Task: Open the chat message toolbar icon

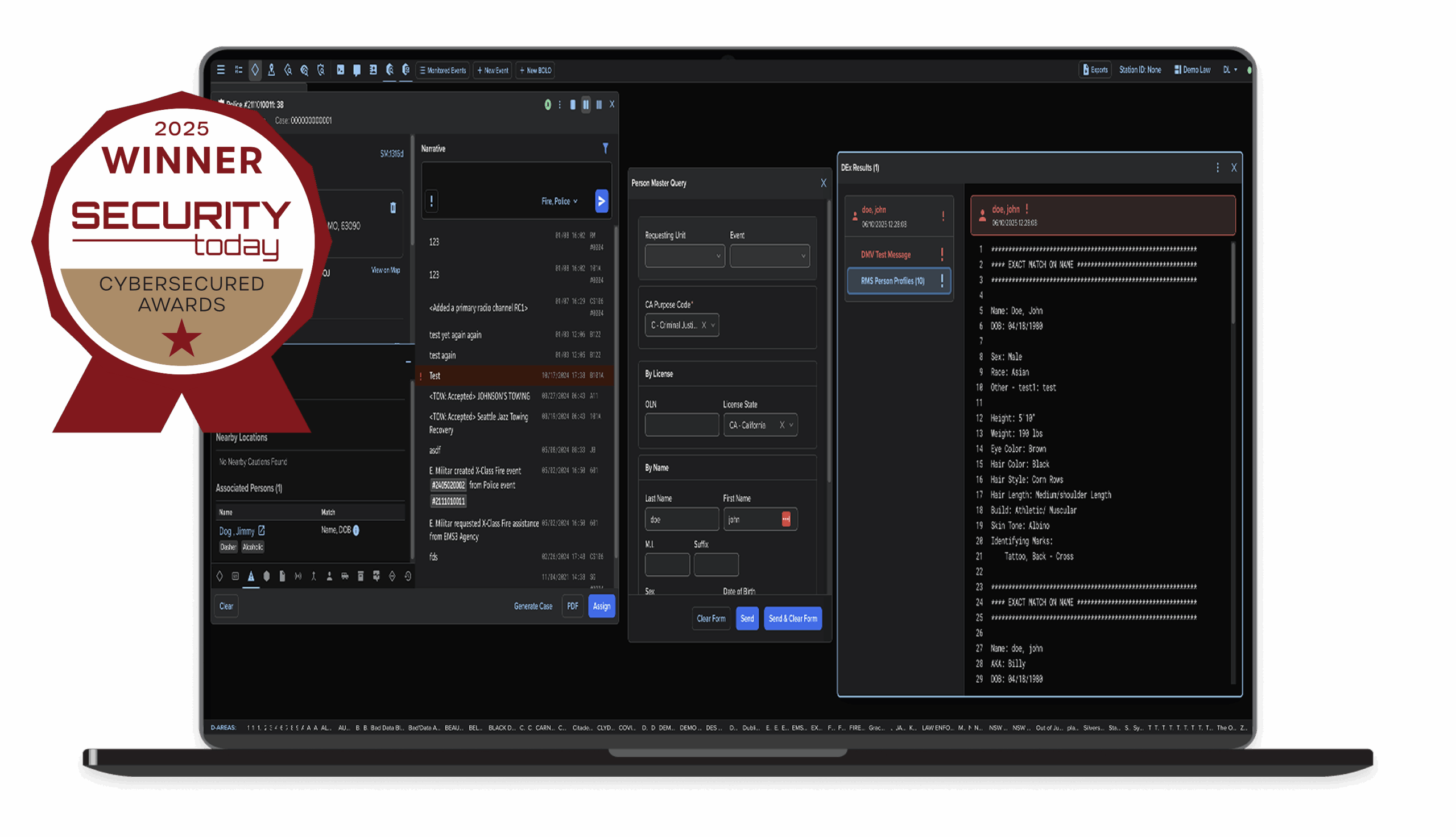Action: pyautogui.click(x=357, y=70)
